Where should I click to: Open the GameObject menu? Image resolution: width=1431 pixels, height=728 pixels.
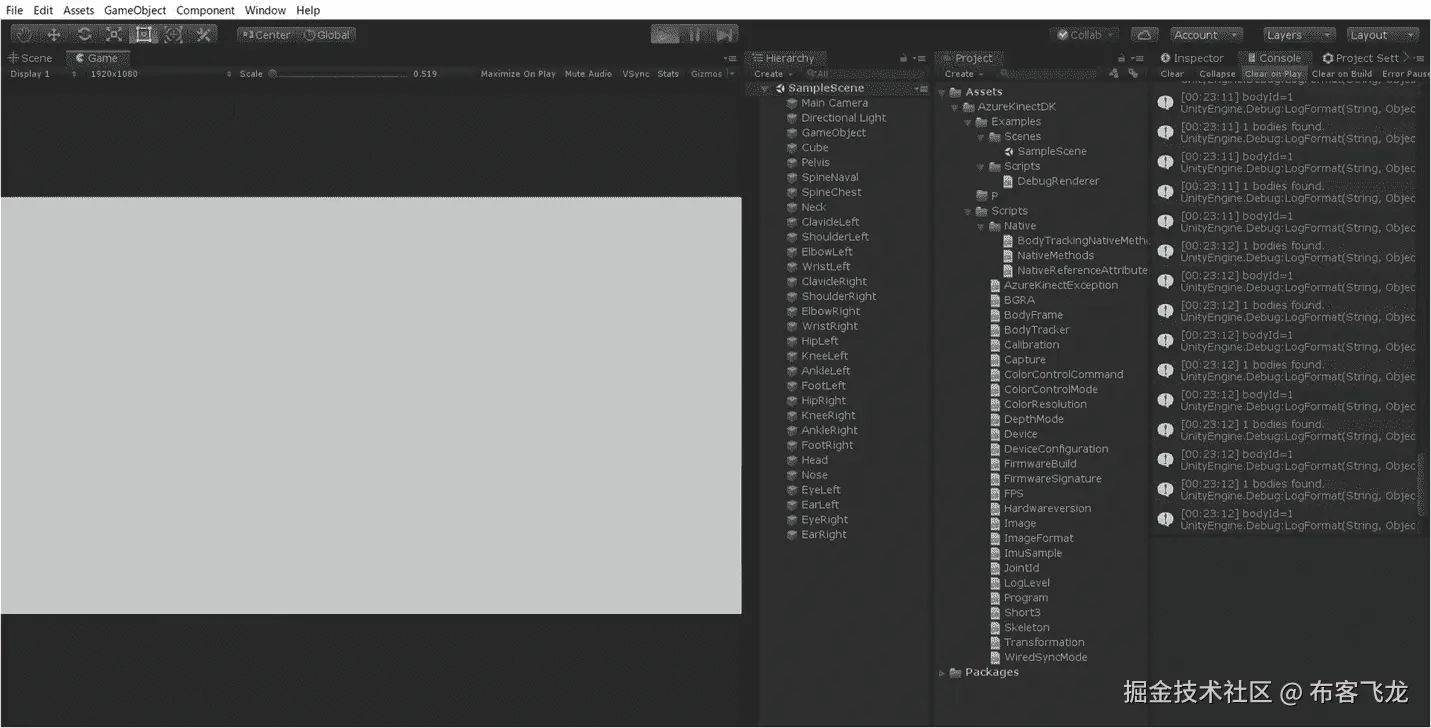(x=135, y=10)
